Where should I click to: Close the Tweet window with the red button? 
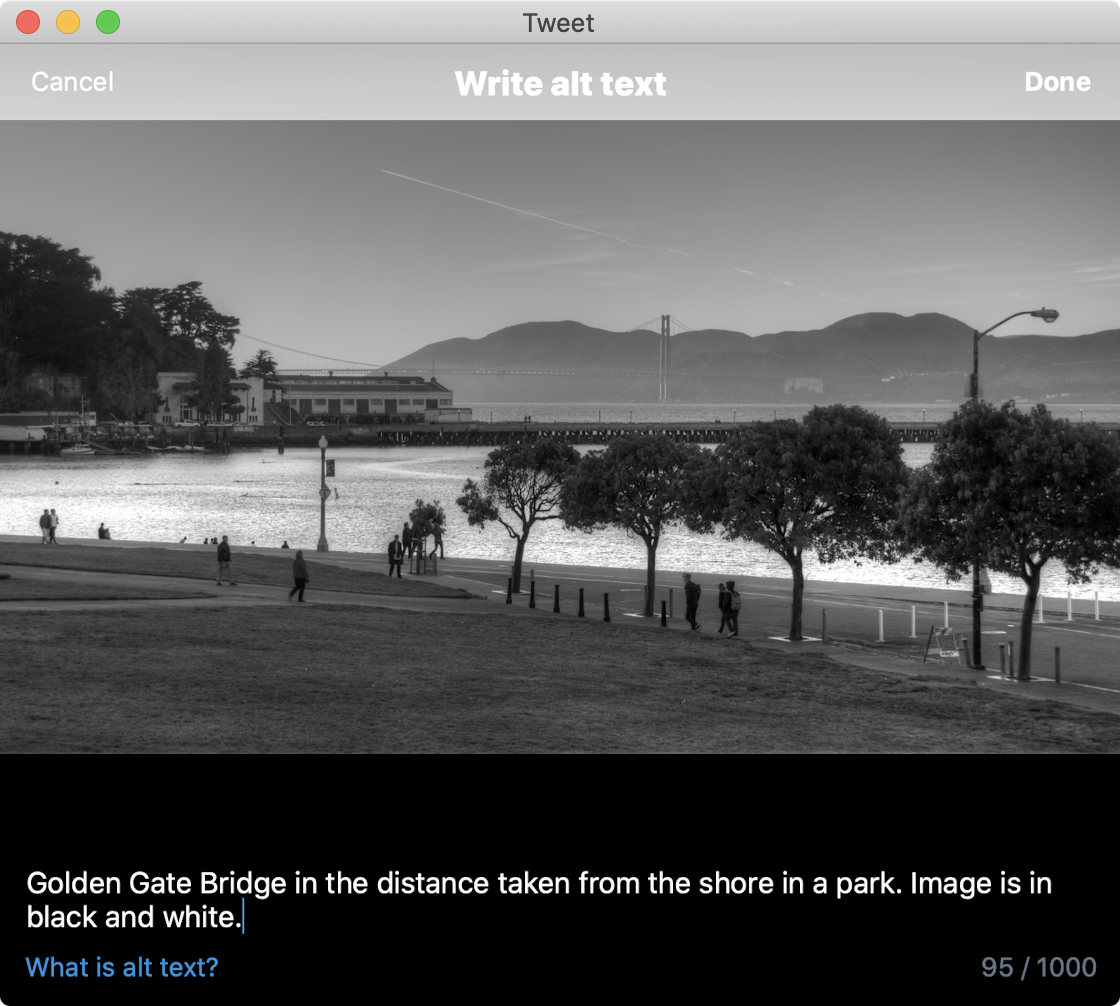[x=28, y=22]
